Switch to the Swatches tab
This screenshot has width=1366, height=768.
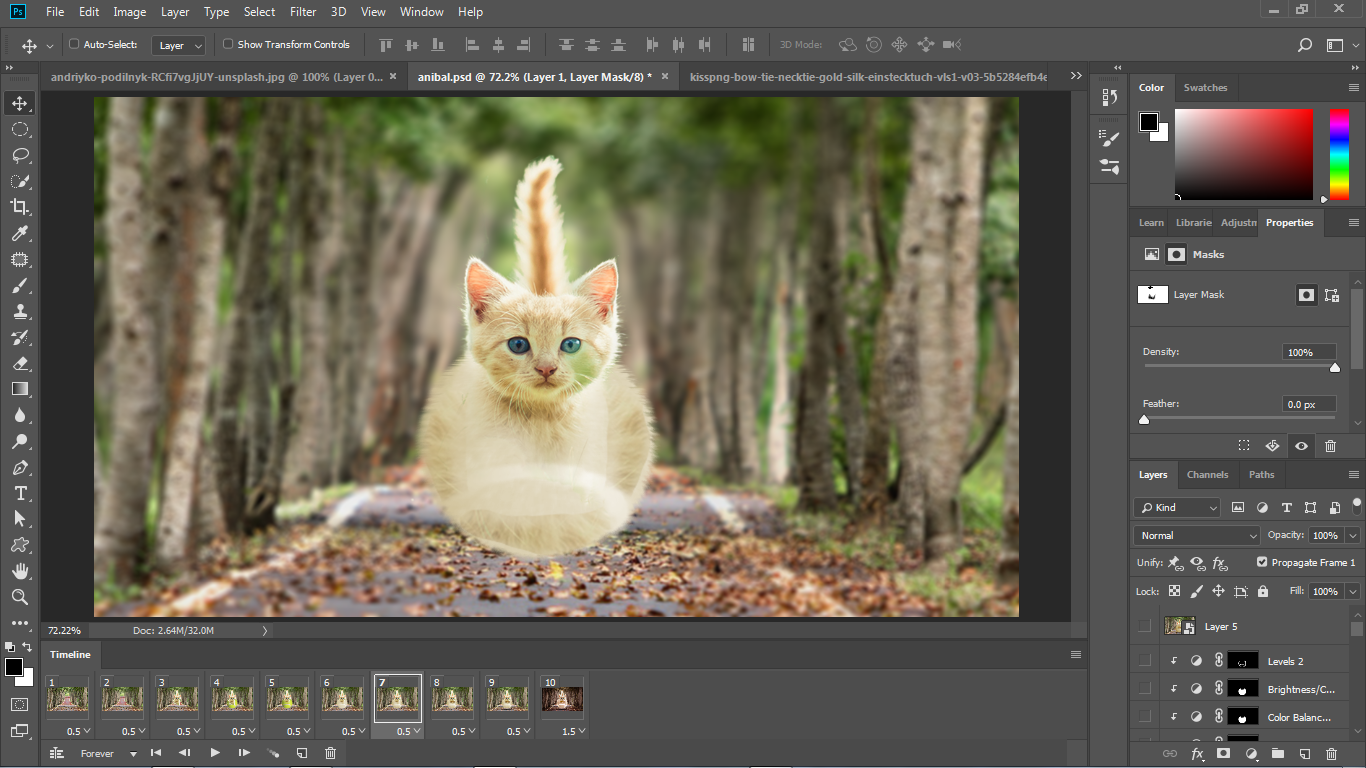1205,88
